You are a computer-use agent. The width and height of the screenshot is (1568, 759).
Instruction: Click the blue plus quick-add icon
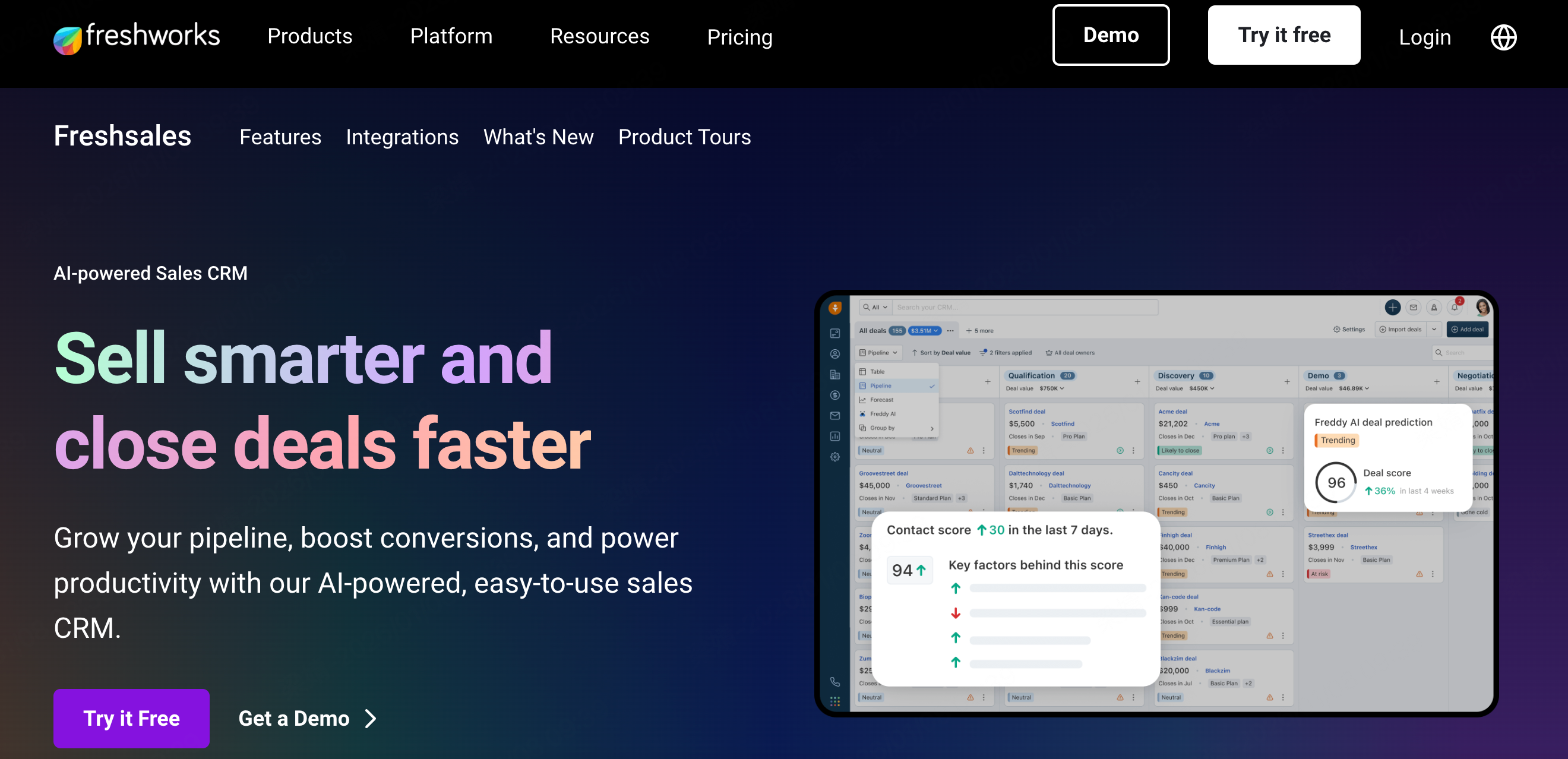[x=1392, y=308]
